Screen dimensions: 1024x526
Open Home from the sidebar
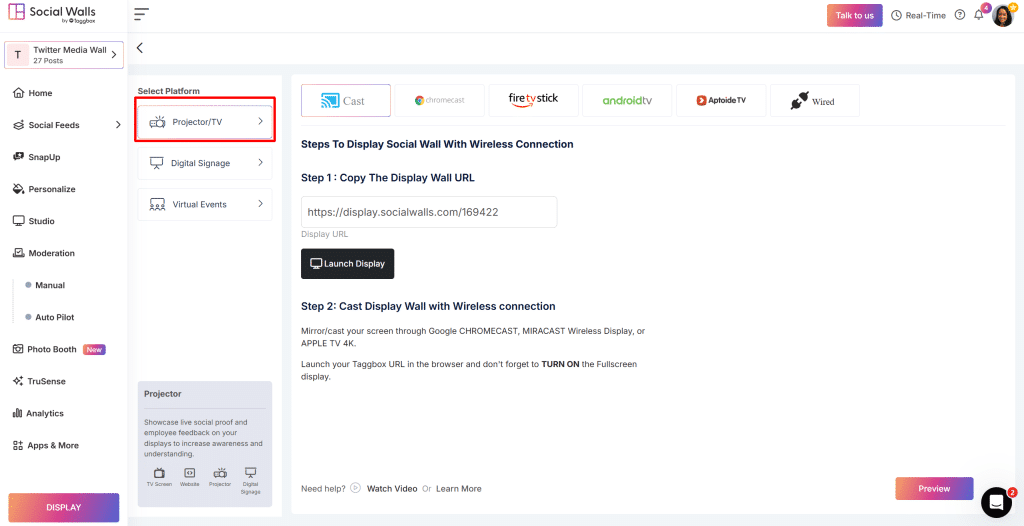tap(40, 93)
